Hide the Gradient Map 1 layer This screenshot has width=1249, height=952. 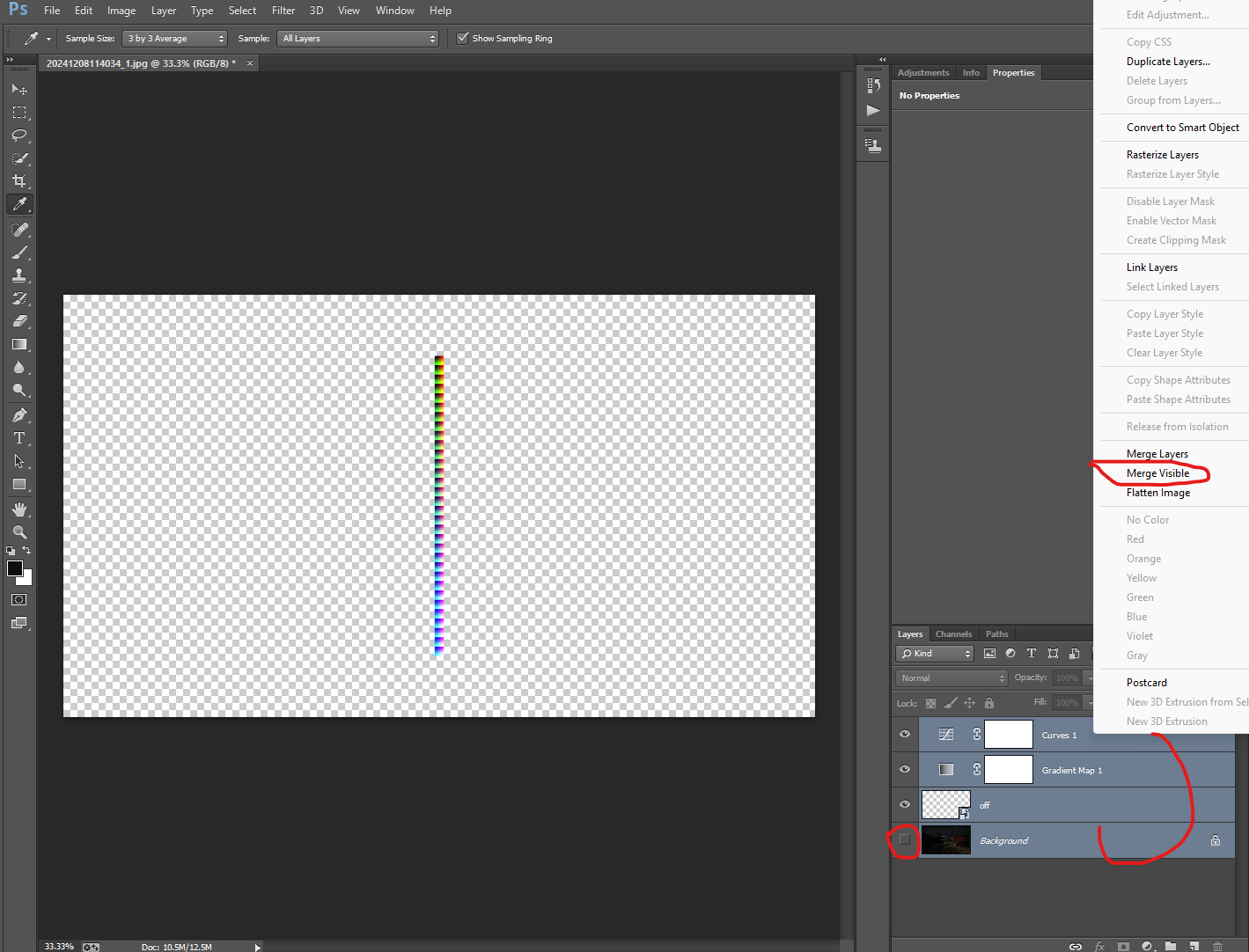[x=905, y=770]
